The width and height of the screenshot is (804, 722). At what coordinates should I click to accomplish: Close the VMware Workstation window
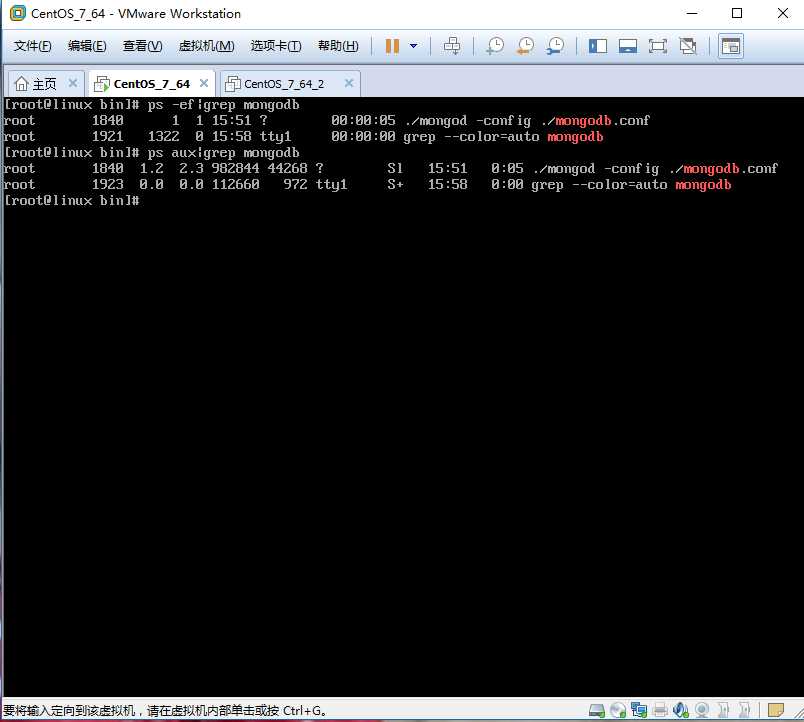(x=782, y=13)
